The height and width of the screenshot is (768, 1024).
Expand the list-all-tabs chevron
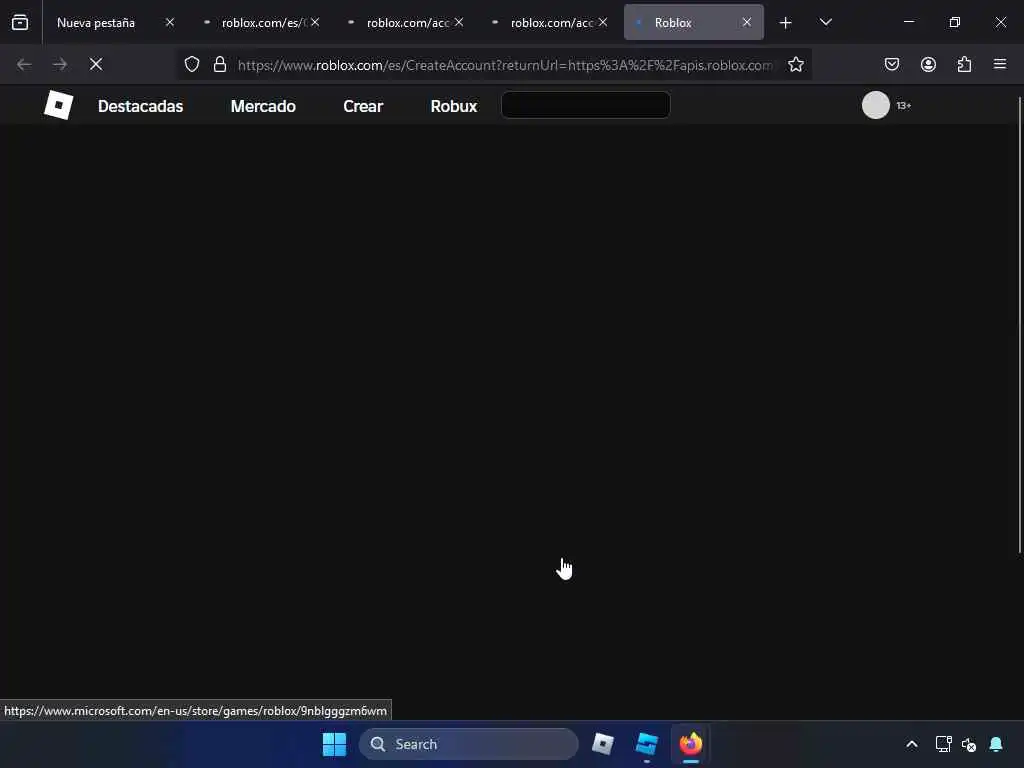tap(825, 22)
